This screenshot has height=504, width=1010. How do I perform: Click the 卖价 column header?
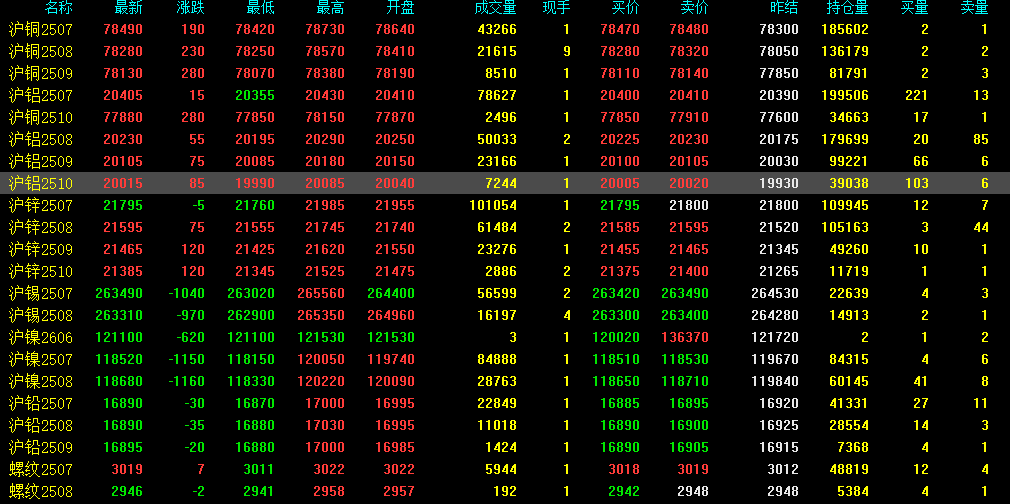pyautogui.click(x=694, y=8)
